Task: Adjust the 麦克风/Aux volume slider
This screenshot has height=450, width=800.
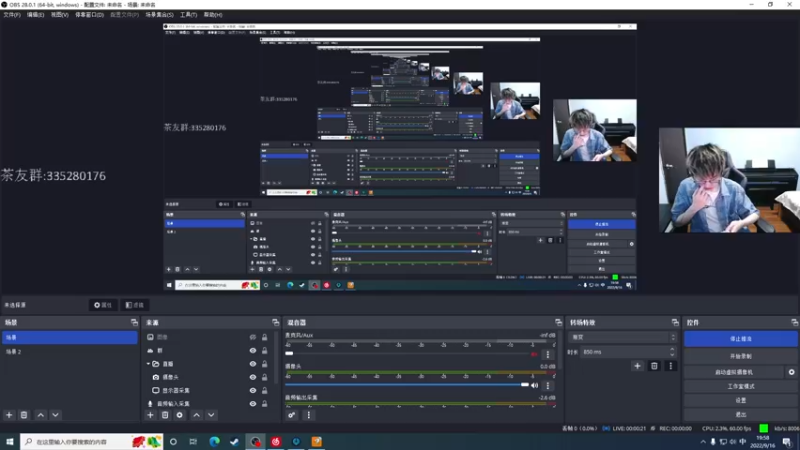Action: (x=407, y=353)
